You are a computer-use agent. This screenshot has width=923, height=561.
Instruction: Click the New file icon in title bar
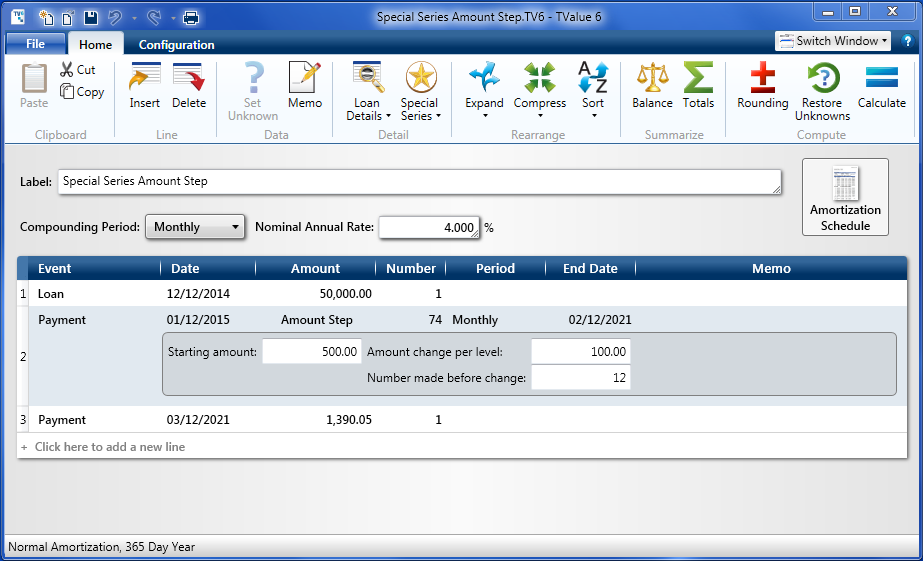pos(46,18)
